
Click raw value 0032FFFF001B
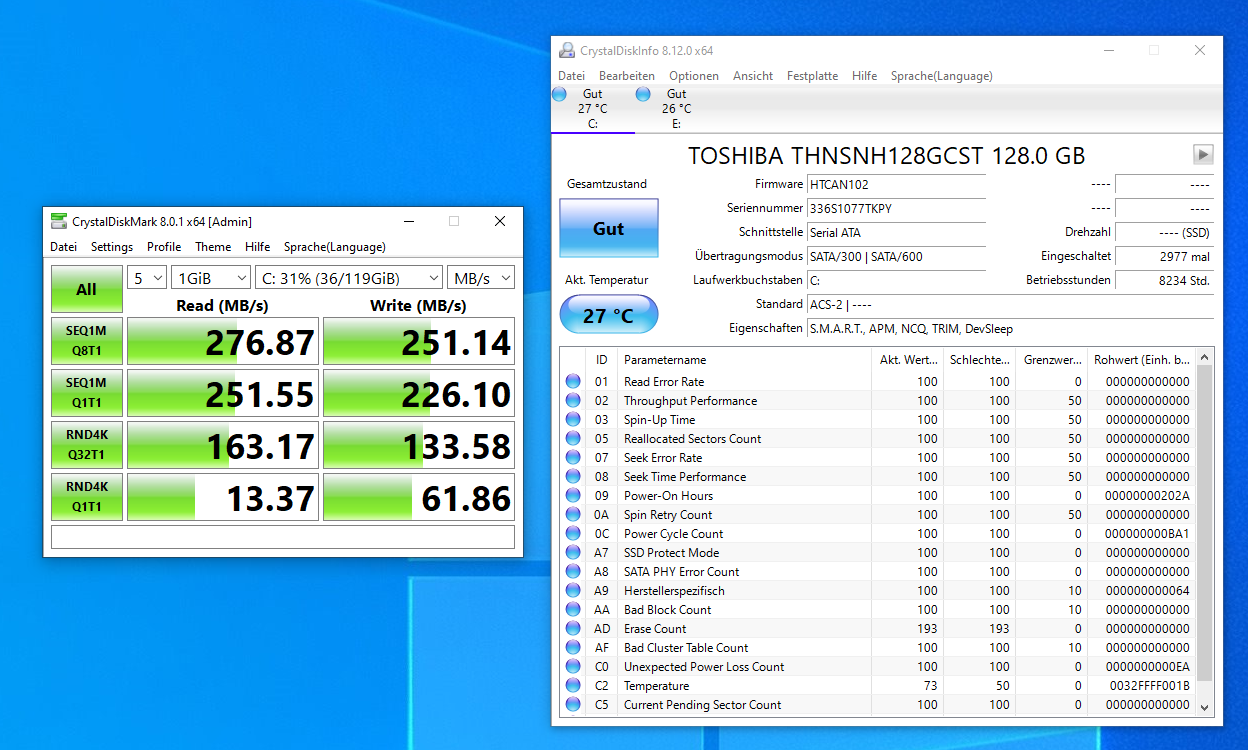tap(1150, 686)
